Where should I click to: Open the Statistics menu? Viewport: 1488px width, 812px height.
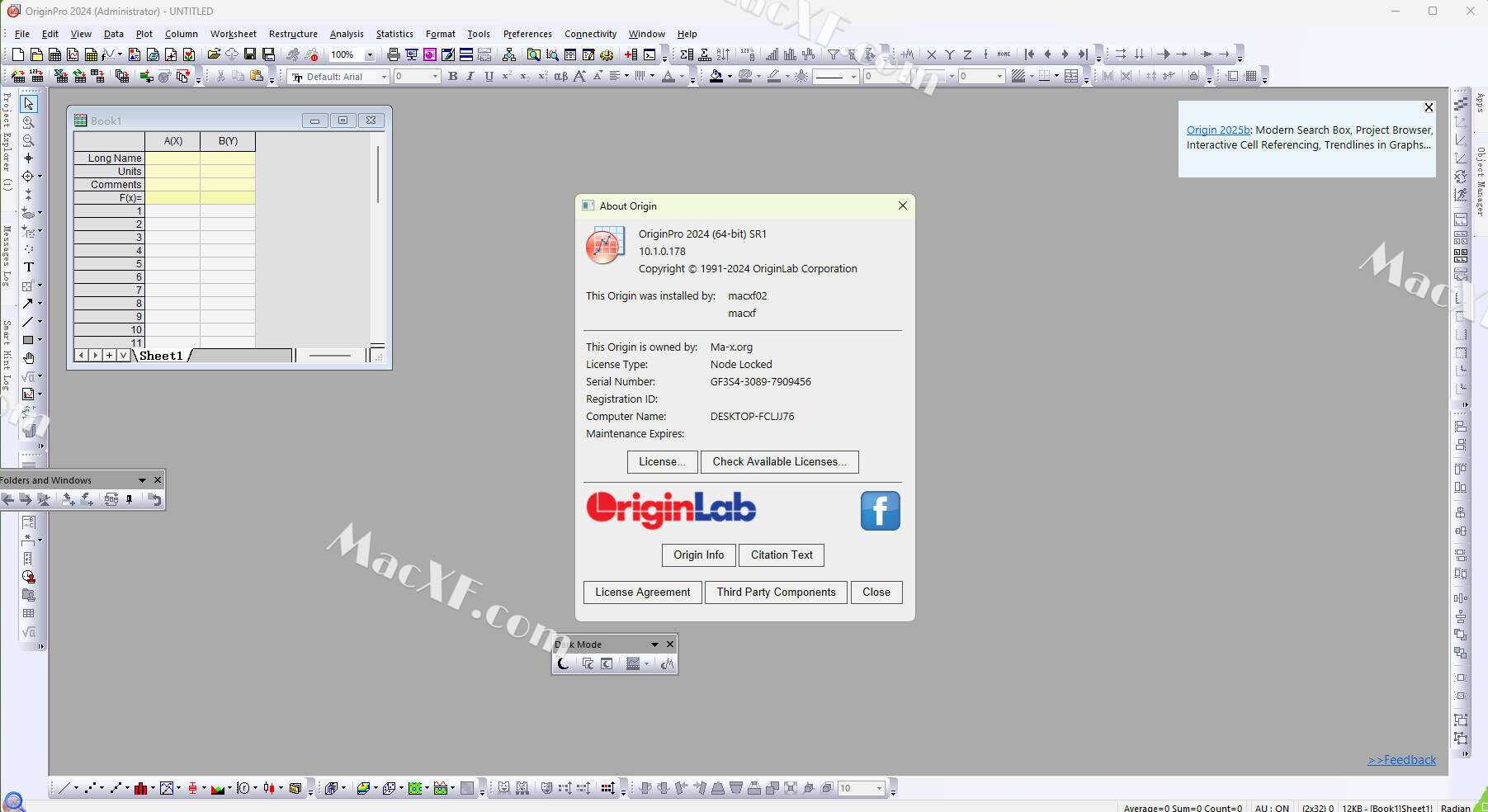[x=394, y=34]
